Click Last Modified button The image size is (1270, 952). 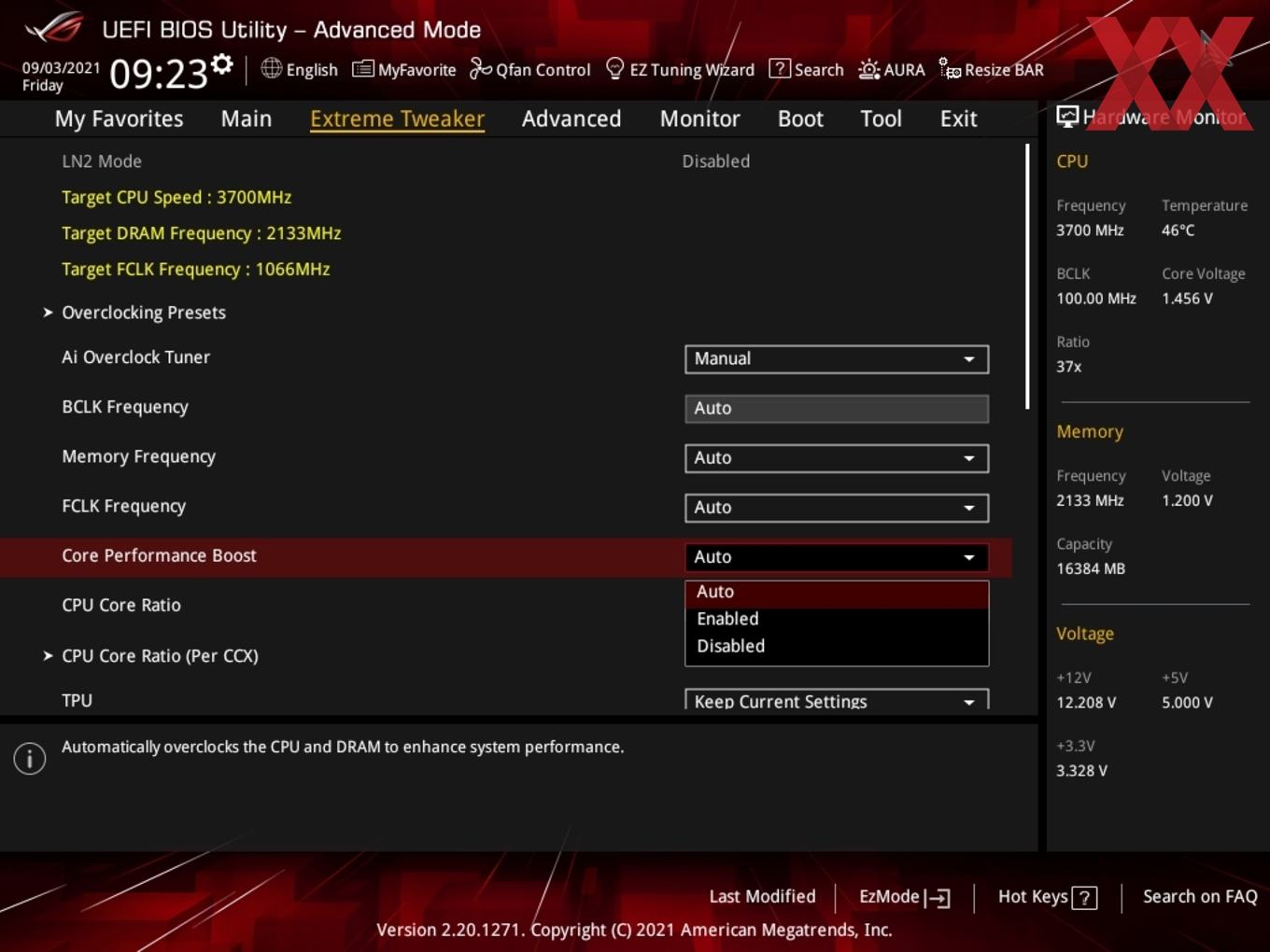762,897
